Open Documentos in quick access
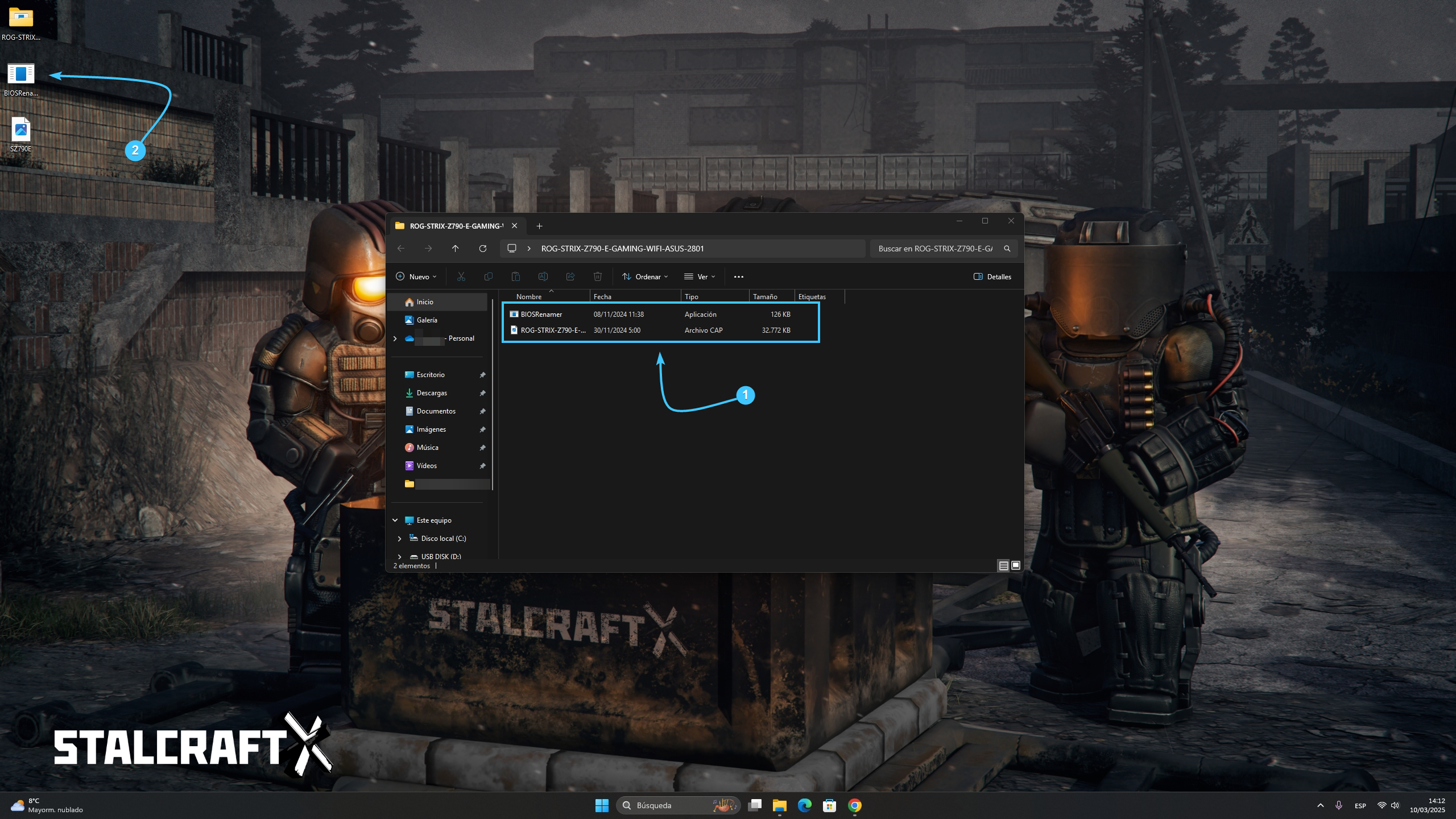This screenshot has width=1456, height=819. coord(438,411)
